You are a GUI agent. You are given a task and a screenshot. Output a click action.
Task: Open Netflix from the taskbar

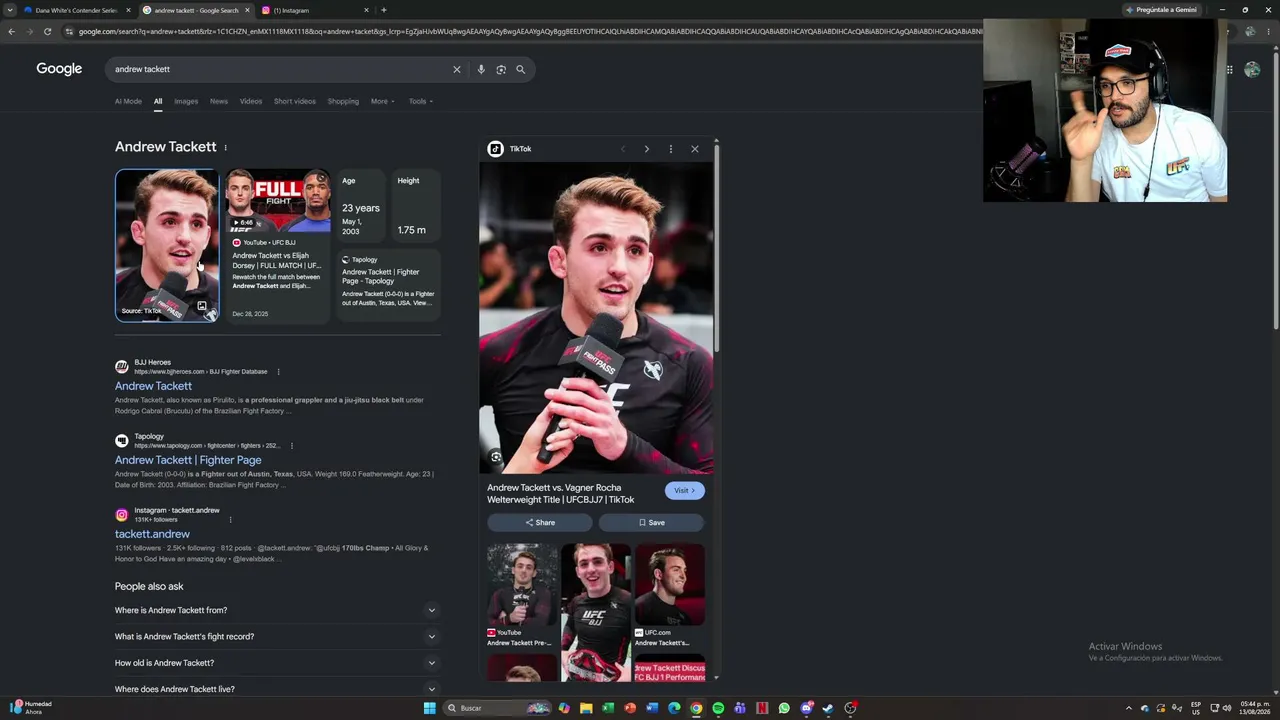pos(762,708)
